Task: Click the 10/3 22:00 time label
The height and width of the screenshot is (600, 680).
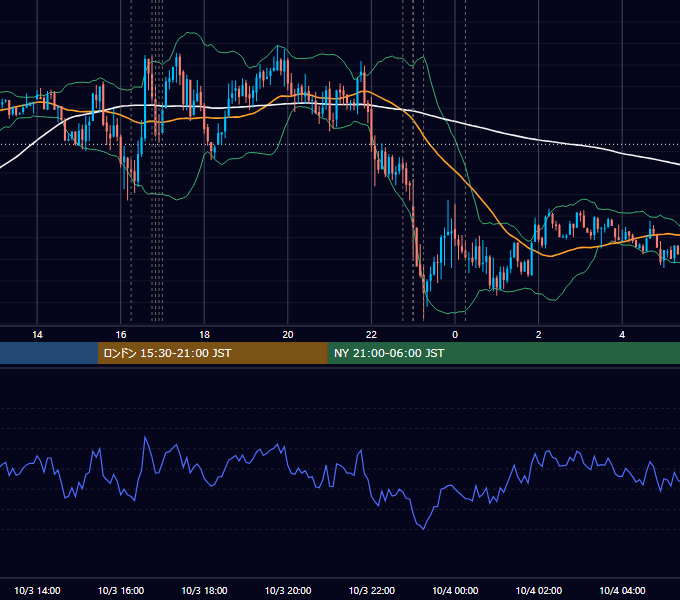Action: [x=372, y=590]
